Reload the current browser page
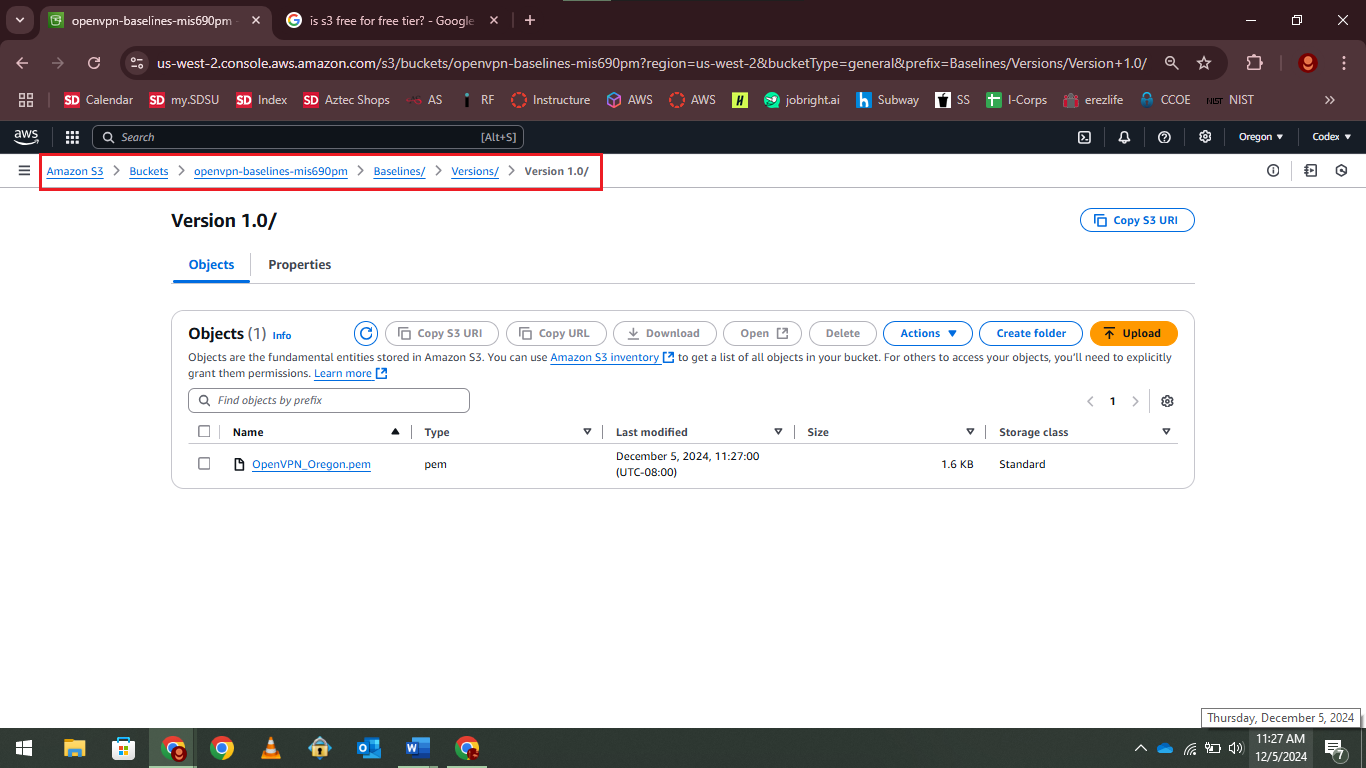The image size is (1366, 768). coord(94,63)
